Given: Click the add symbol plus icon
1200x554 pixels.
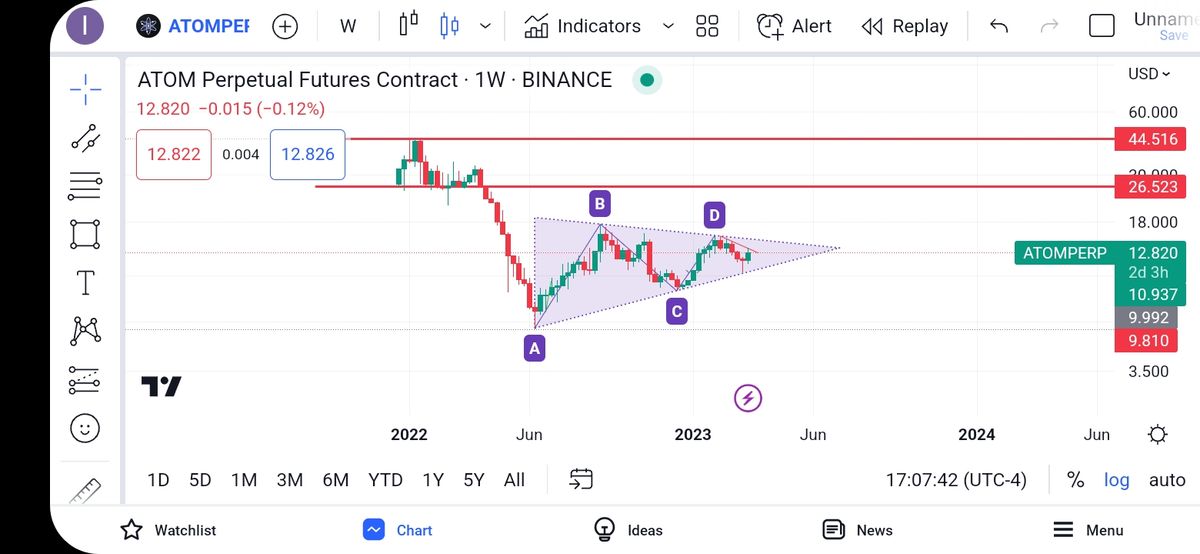Looking at the screenshot, I should point(285,26).
